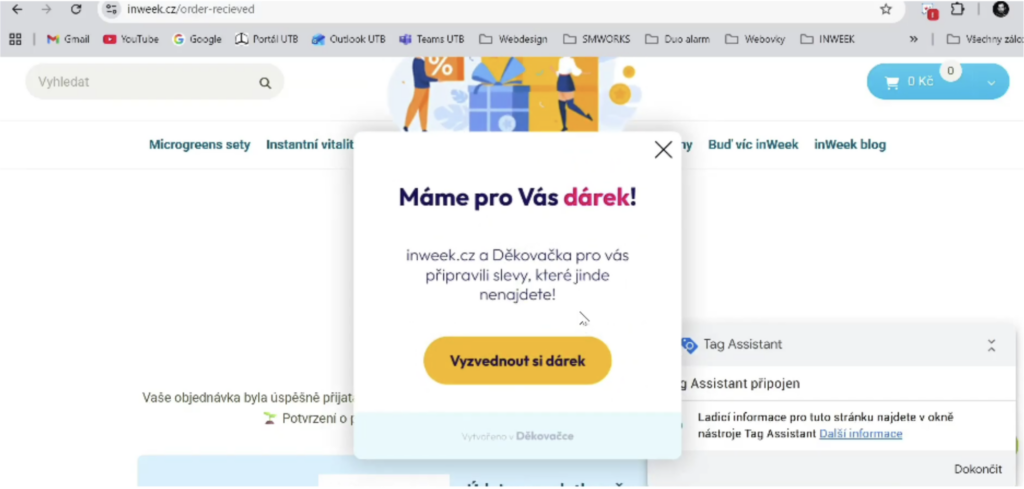Click the search magnifier icon
1024x489 pixels.
265,83
